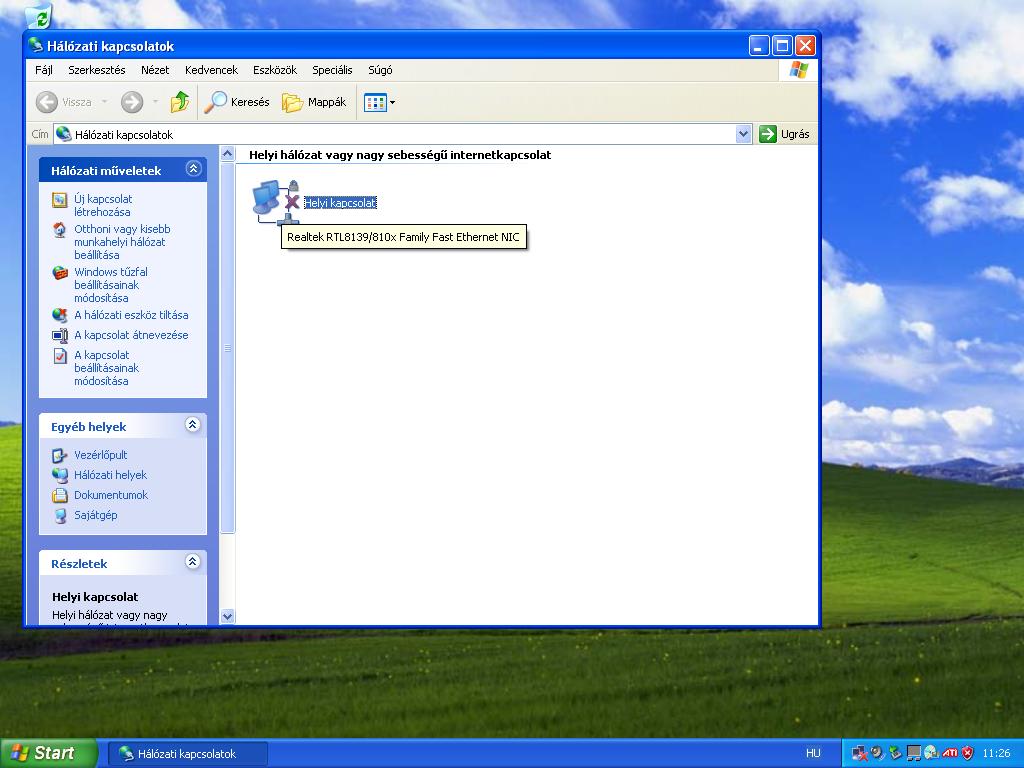Click the sidebar scroll down arrow
This screenshot has width=1024, height=768.
(x=227, y=616)
